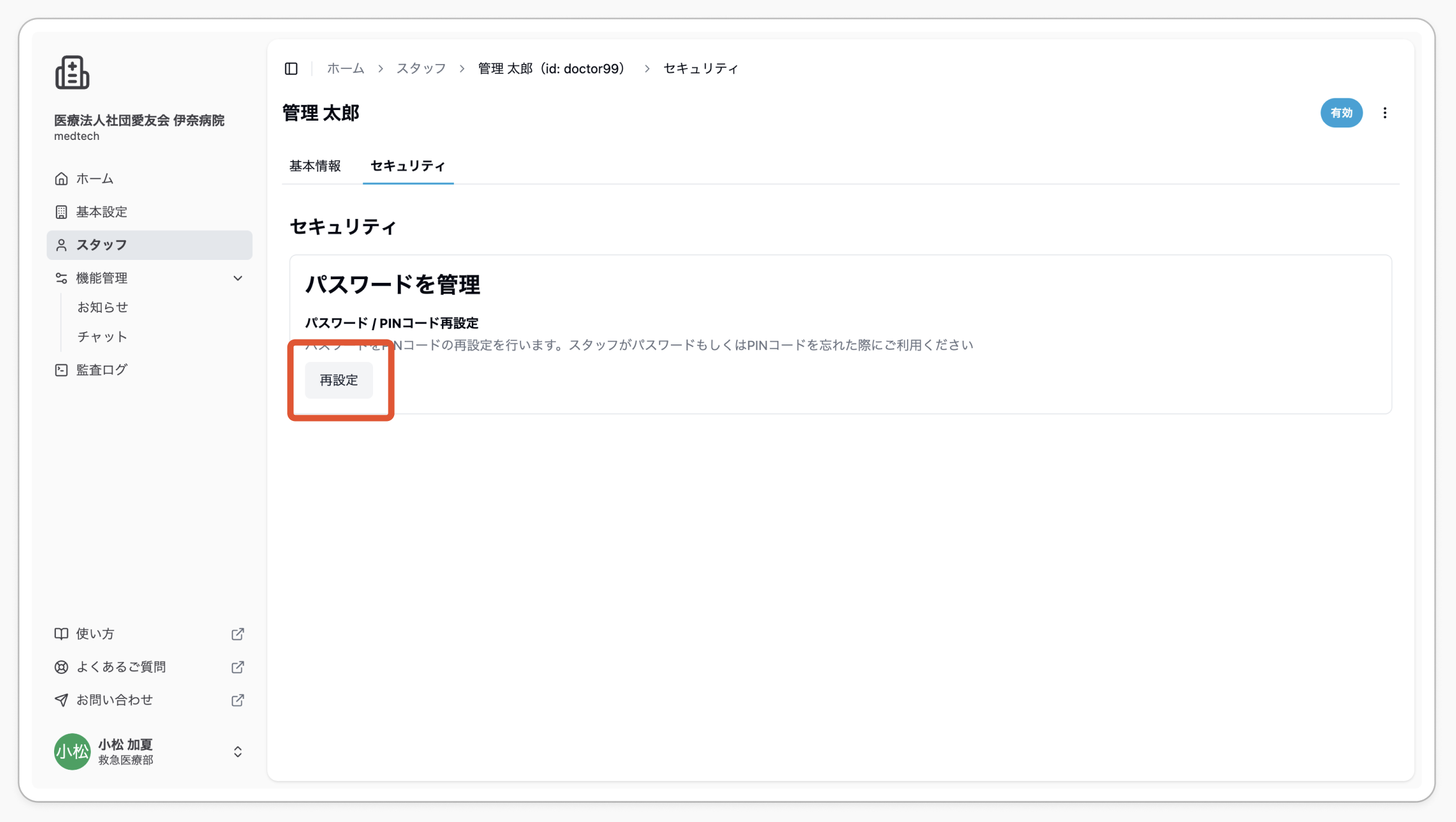
Task: Click the medtech label
Action: (76, 136)
